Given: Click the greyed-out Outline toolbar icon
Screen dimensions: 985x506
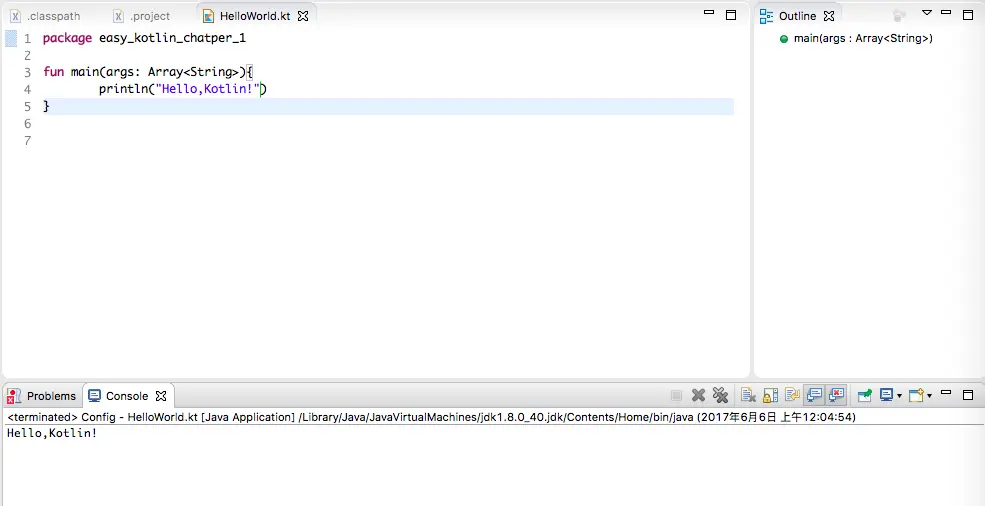Looking at the screenshot, I should click(899, 15).
